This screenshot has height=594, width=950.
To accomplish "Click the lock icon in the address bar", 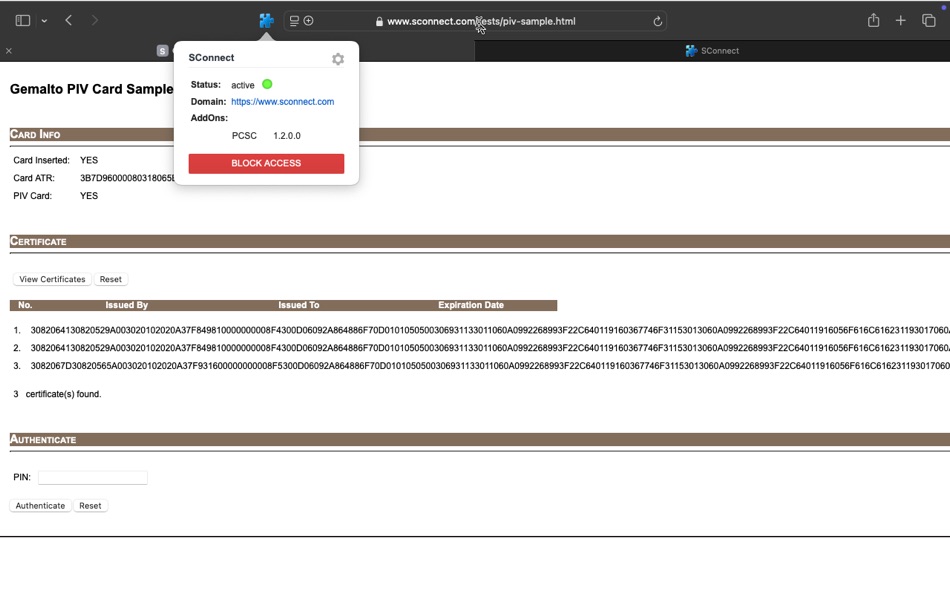I will click(379, 21).
